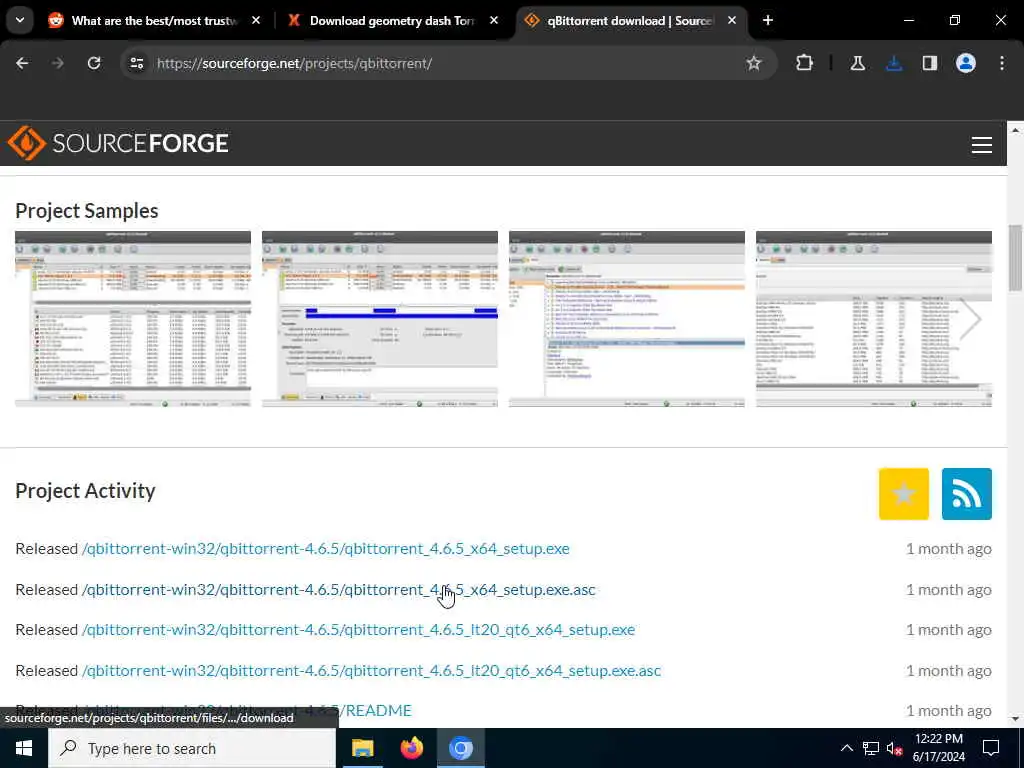Viewport: 1024px width, 768px height.
Task: Reload the SourceForge page
Action: [94, 63]
